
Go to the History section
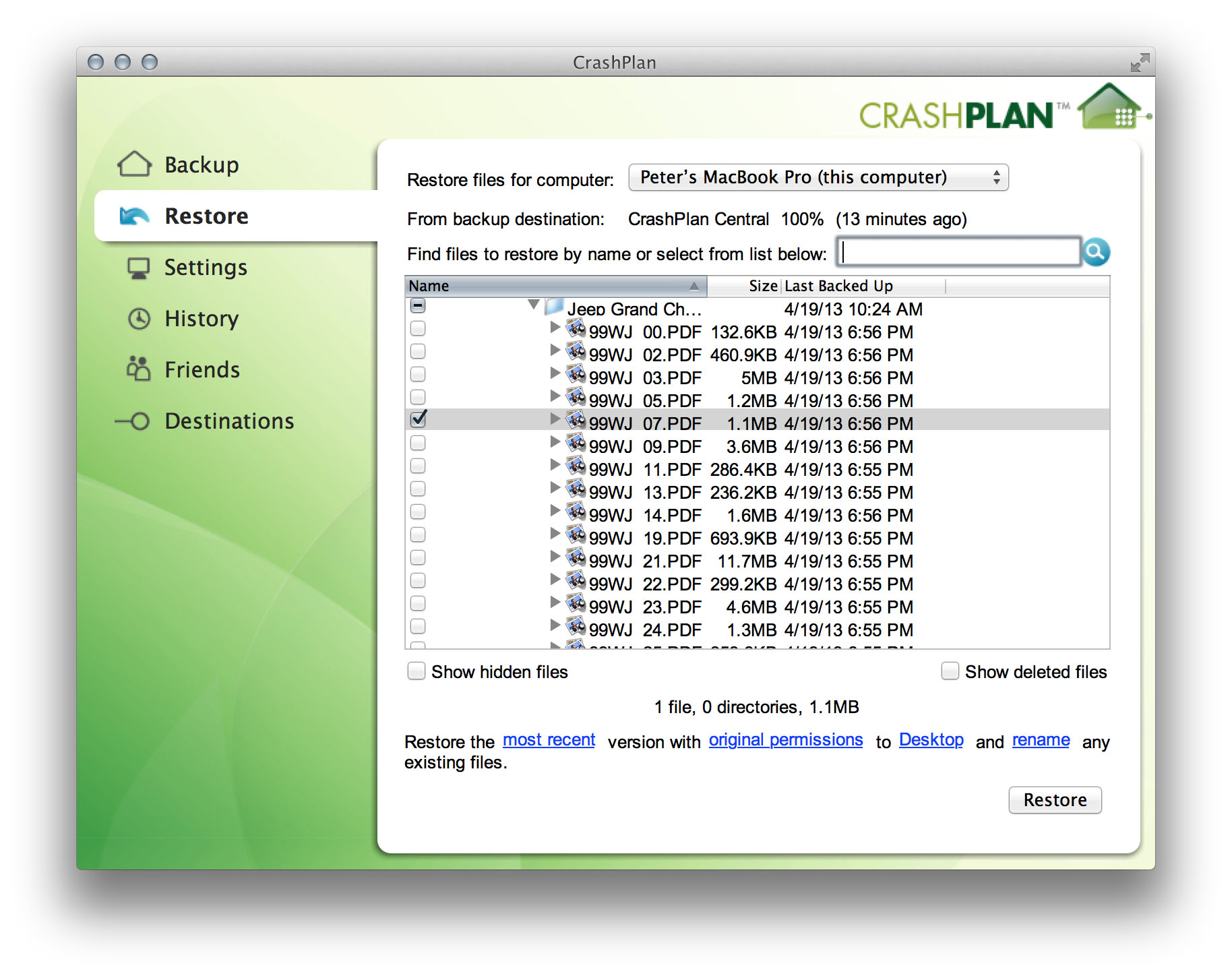202,319
